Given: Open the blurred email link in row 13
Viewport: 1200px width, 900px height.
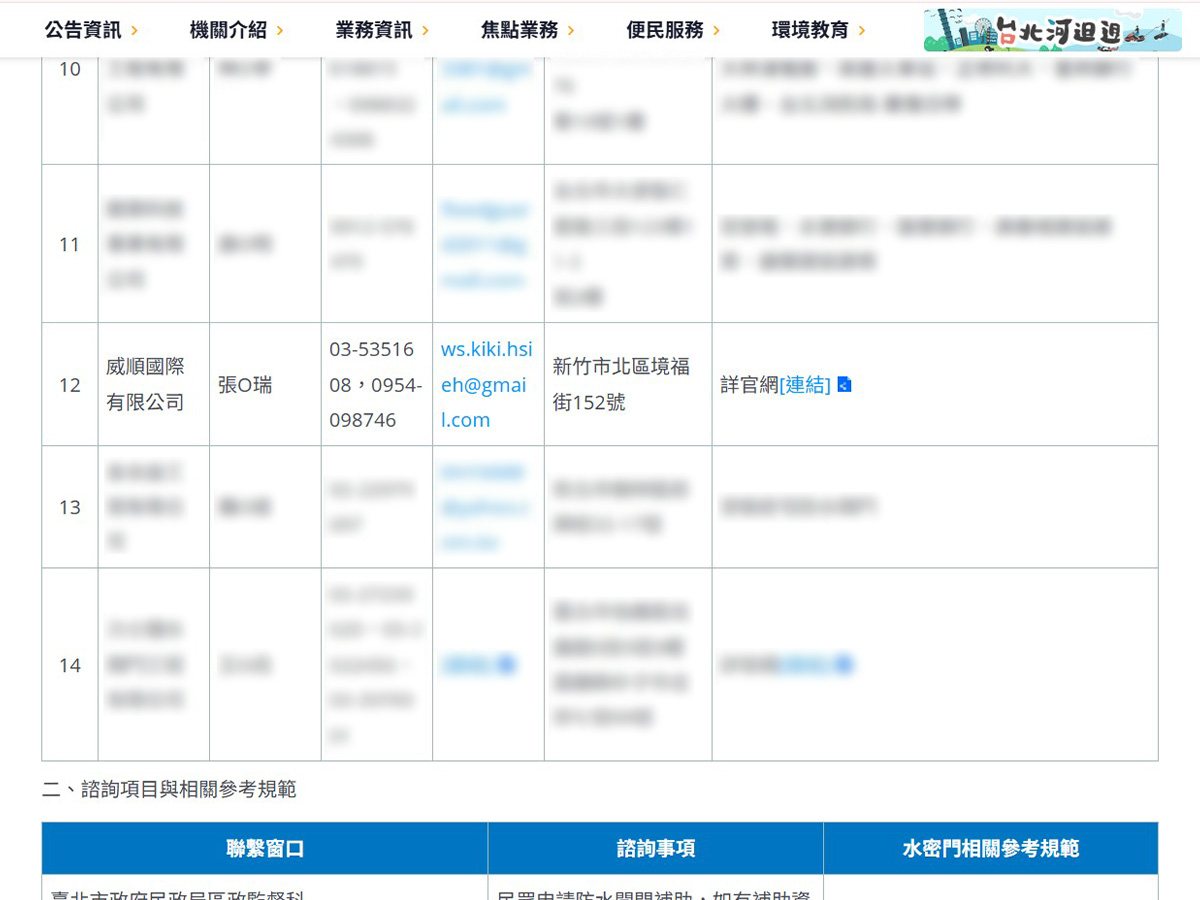Looking at the screenshot, I should [486, 507].
